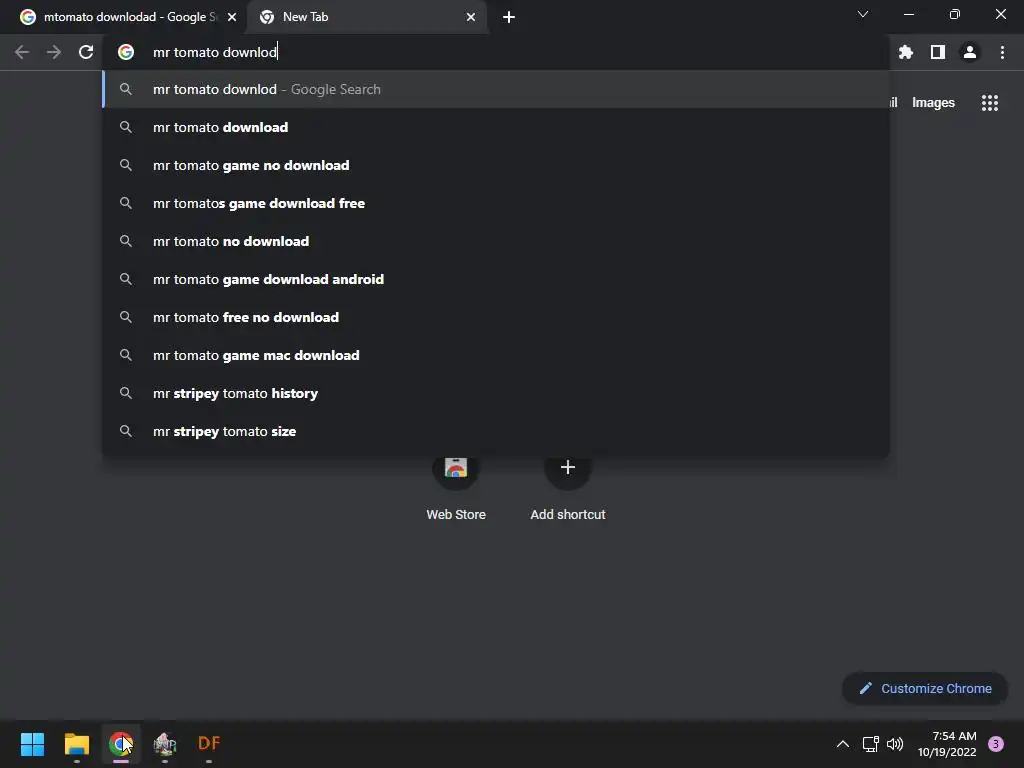This screenshot has height=768, width=1024.
Task: Open the Google apps grid
Action: click(989, 103)
